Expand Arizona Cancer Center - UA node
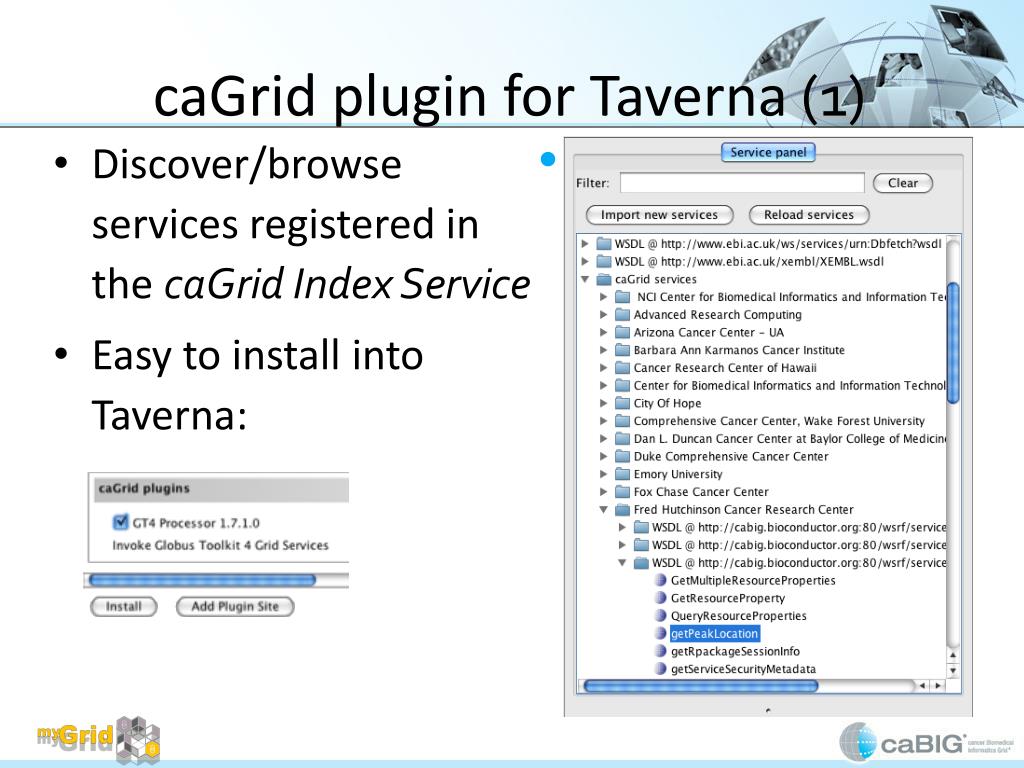 coord(604,332)
